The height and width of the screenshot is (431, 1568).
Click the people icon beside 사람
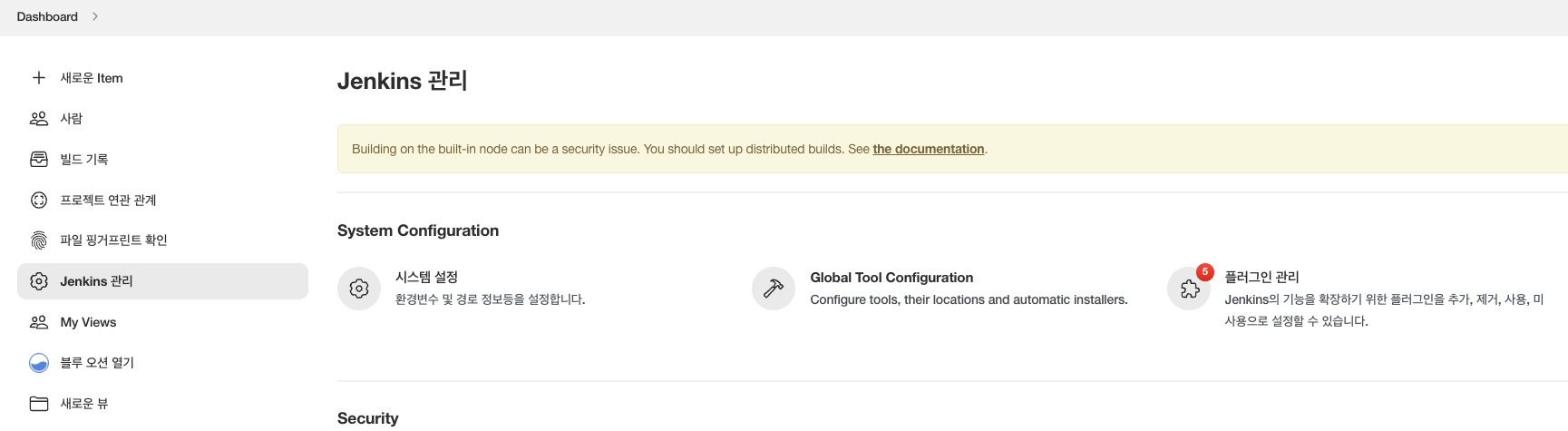(x=39, y=119)
